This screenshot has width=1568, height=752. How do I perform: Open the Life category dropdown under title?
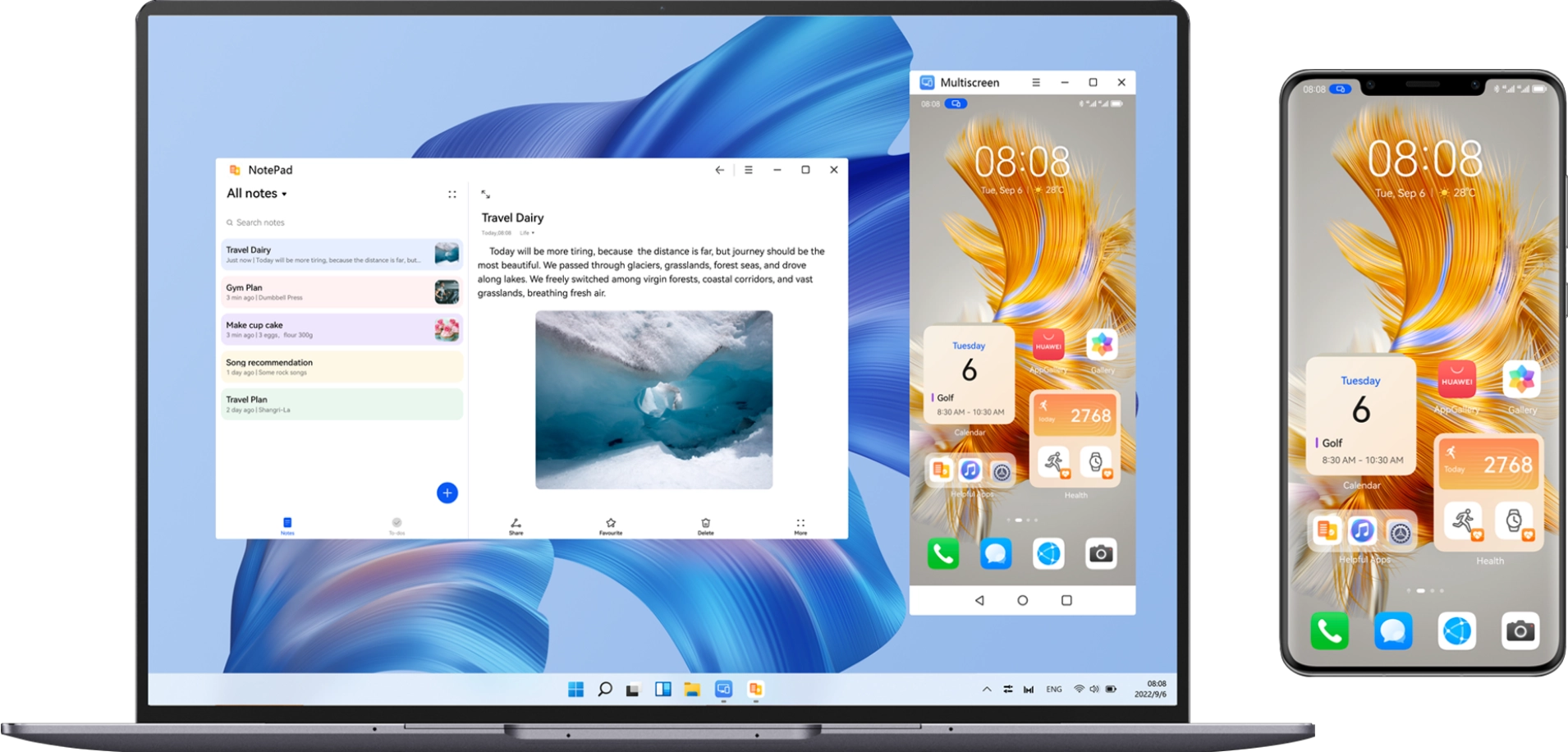pos(526,233)
